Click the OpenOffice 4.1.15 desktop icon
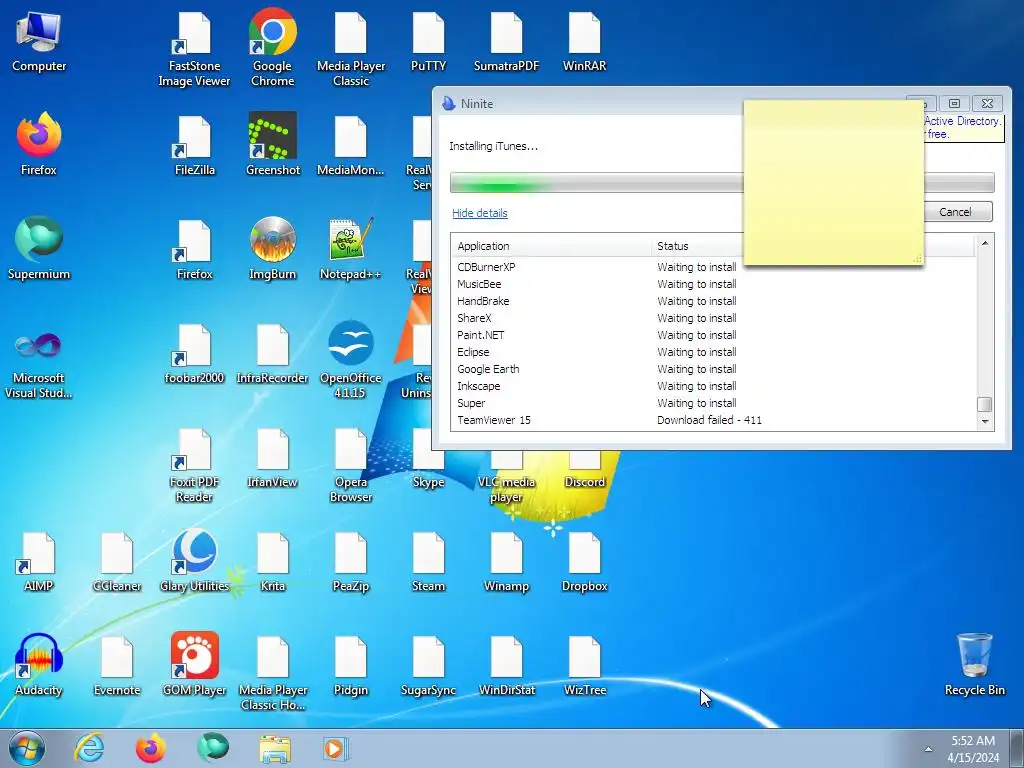This screenshot has width=1024, height=768. 351,360
